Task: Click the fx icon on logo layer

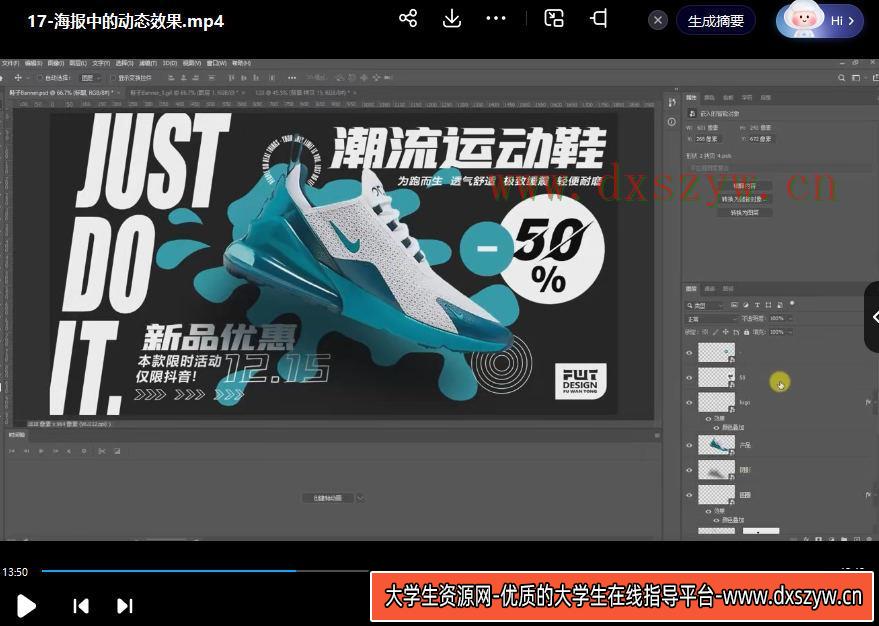Action: click(868, 402)
